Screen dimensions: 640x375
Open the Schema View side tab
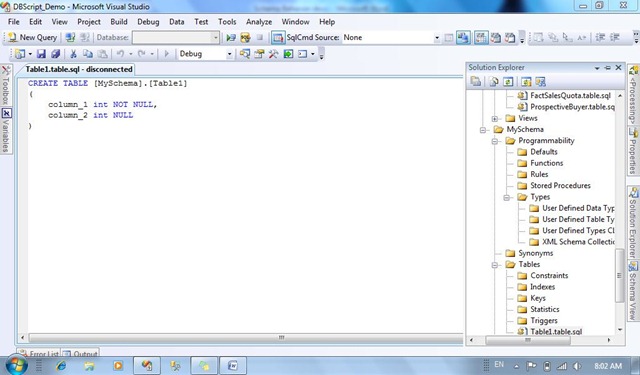[x=633, y=291]
